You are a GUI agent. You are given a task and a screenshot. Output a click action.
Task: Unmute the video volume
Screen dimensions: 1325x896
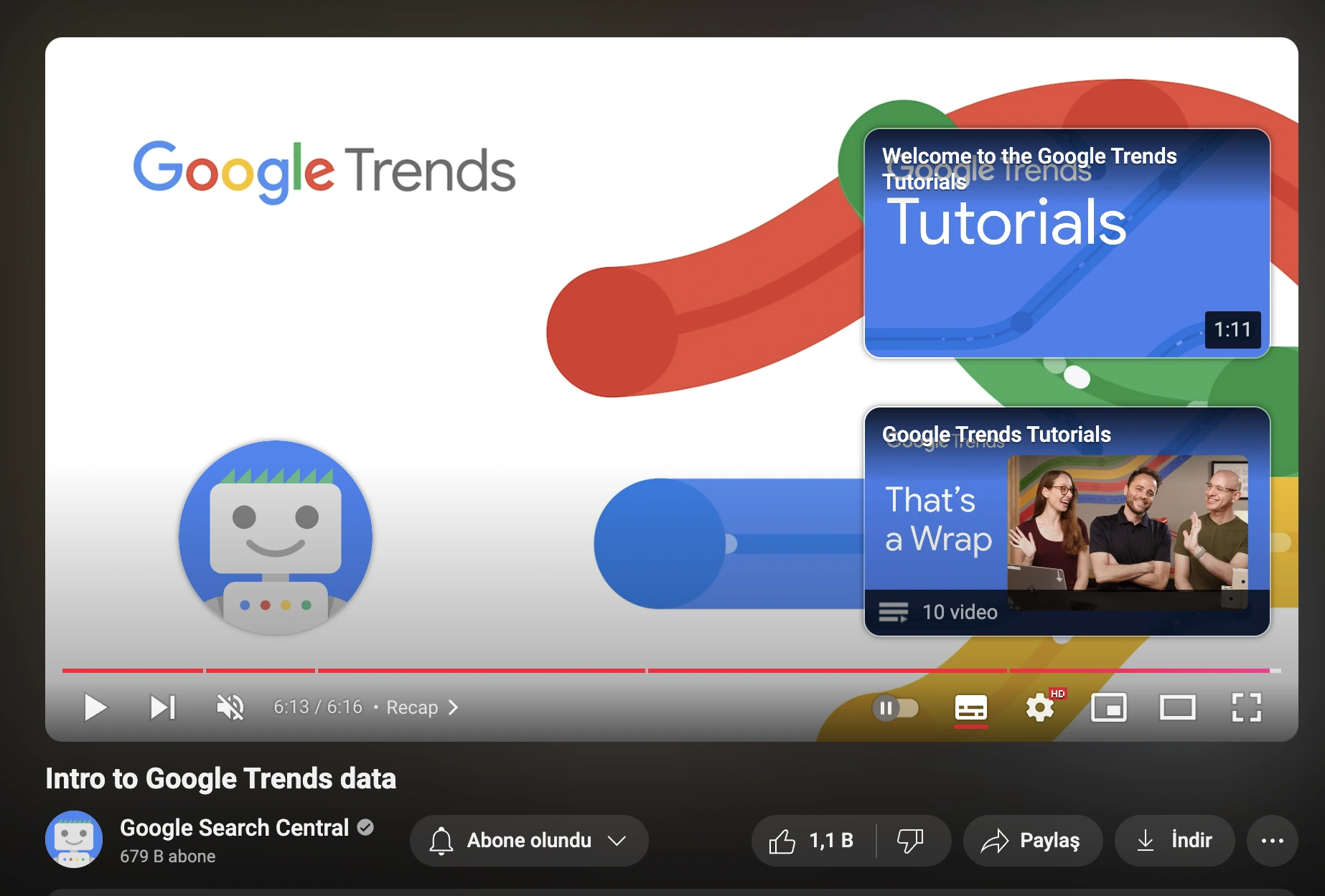tap(230, 707)
